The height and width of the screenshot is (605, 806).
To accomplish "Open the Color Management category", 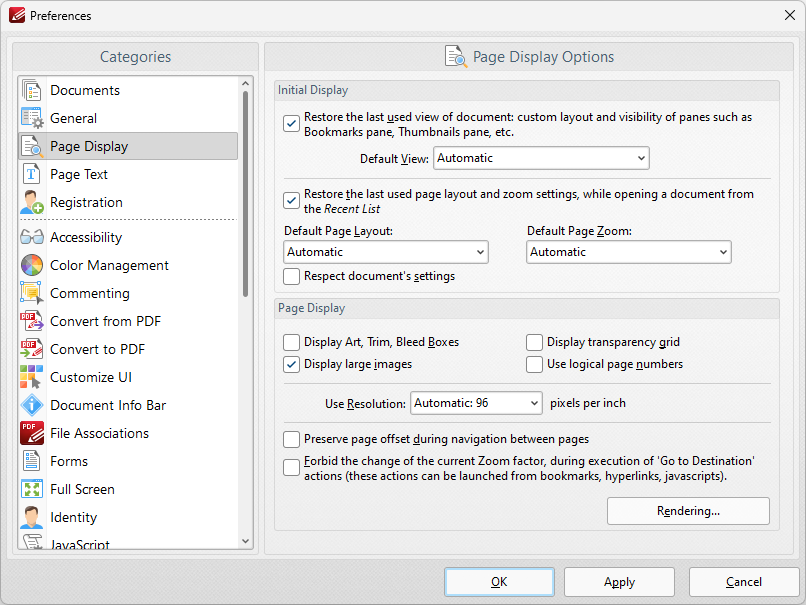I will 129,265.
